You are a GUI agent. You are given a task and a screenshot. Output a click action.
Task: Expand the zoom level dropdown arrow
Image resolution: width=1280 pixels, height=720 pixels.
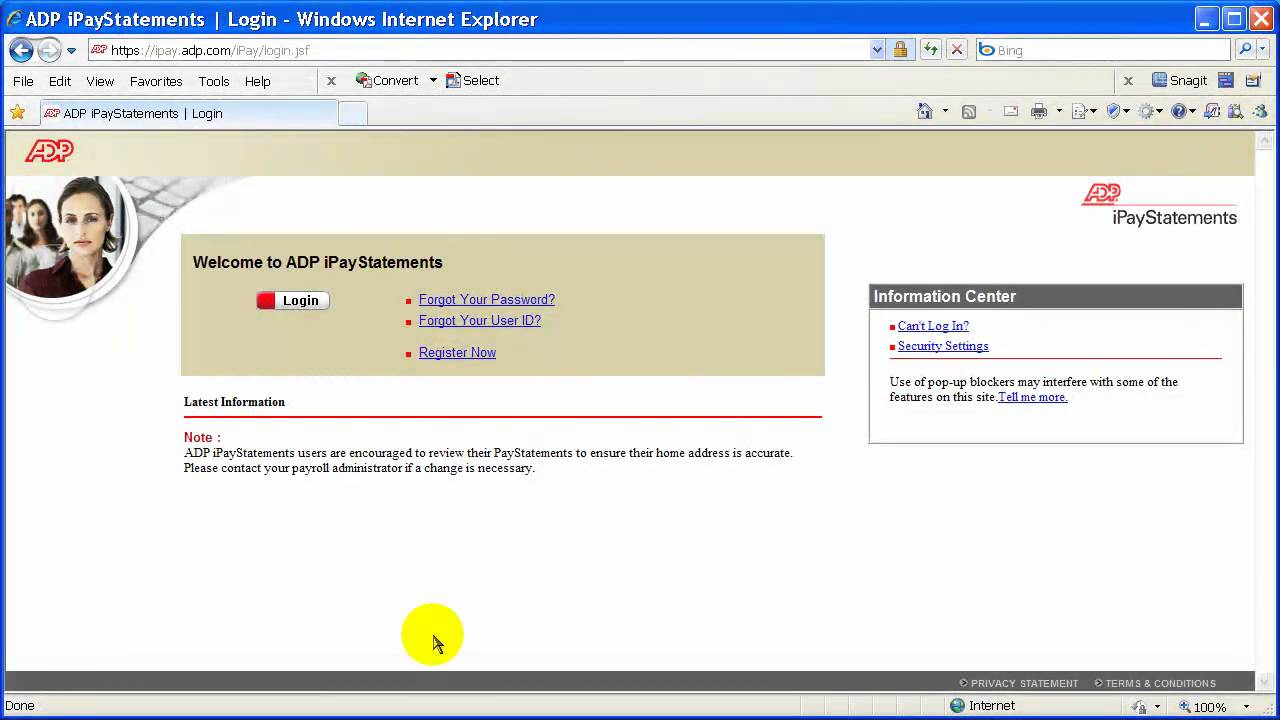tap(1244, 707)
